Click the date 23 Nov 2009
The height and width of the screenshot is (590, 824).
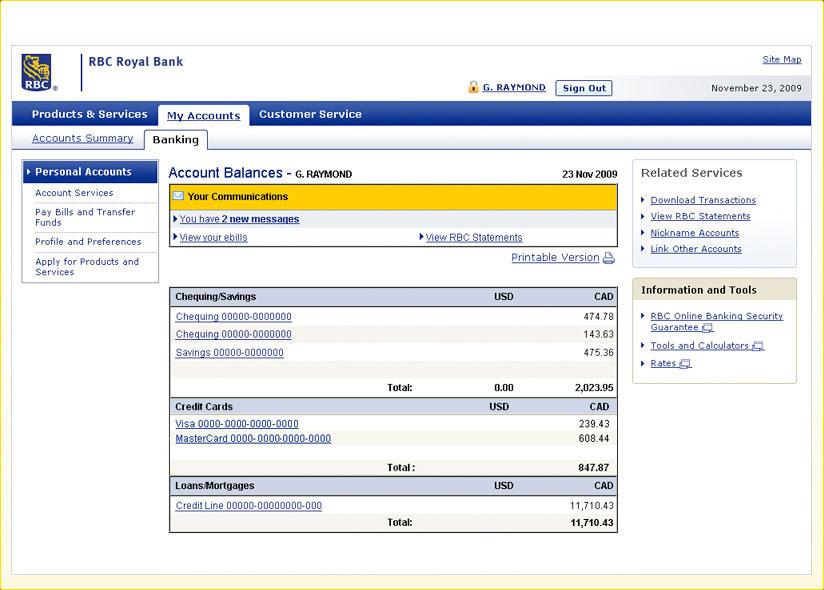pos(589,174)
